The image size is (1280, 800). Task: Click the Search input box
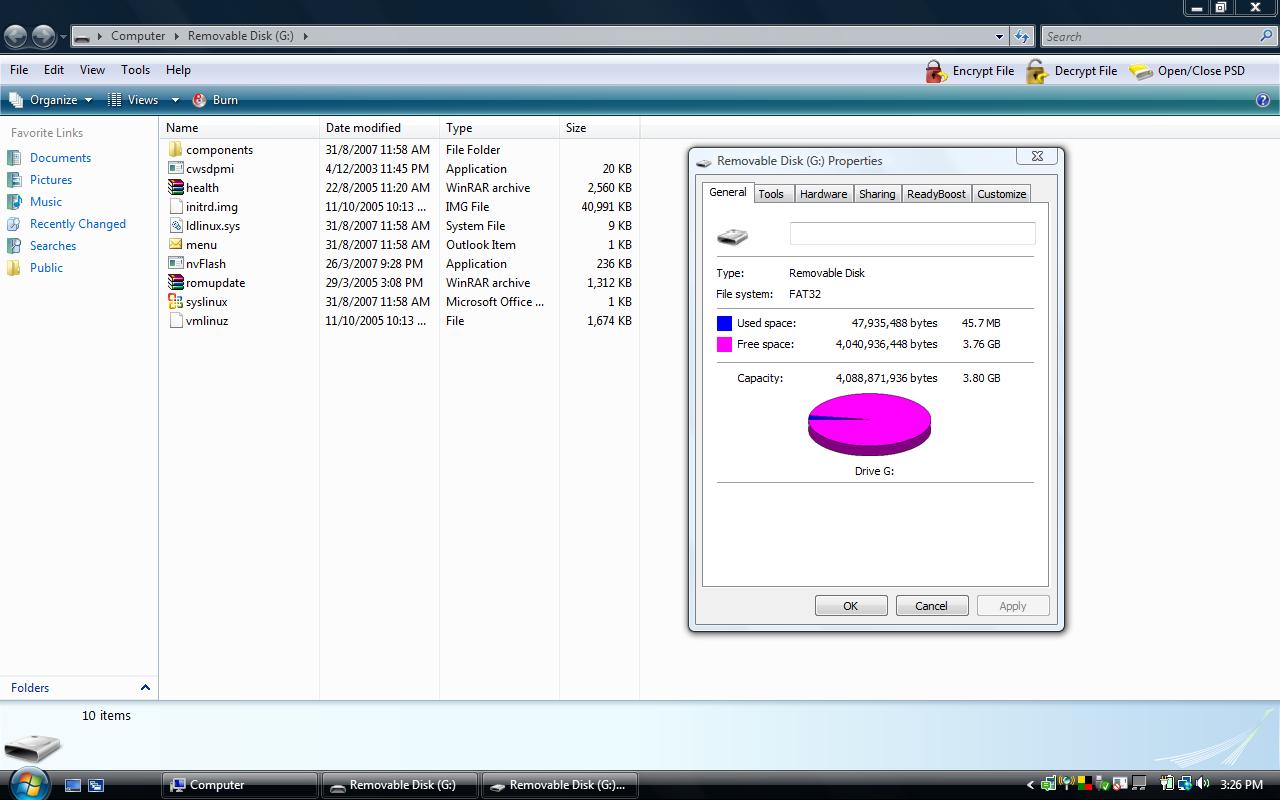point(1150,36)
